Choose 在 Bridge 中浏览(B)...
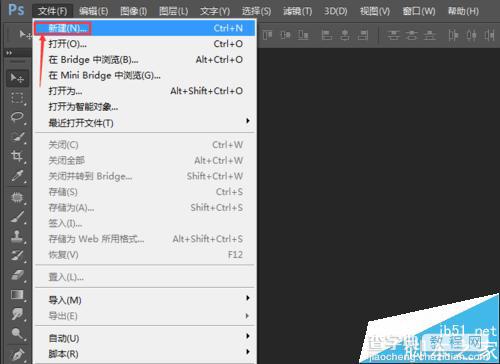The width and height of the screenshot is (500, 364). pos(145,59)
